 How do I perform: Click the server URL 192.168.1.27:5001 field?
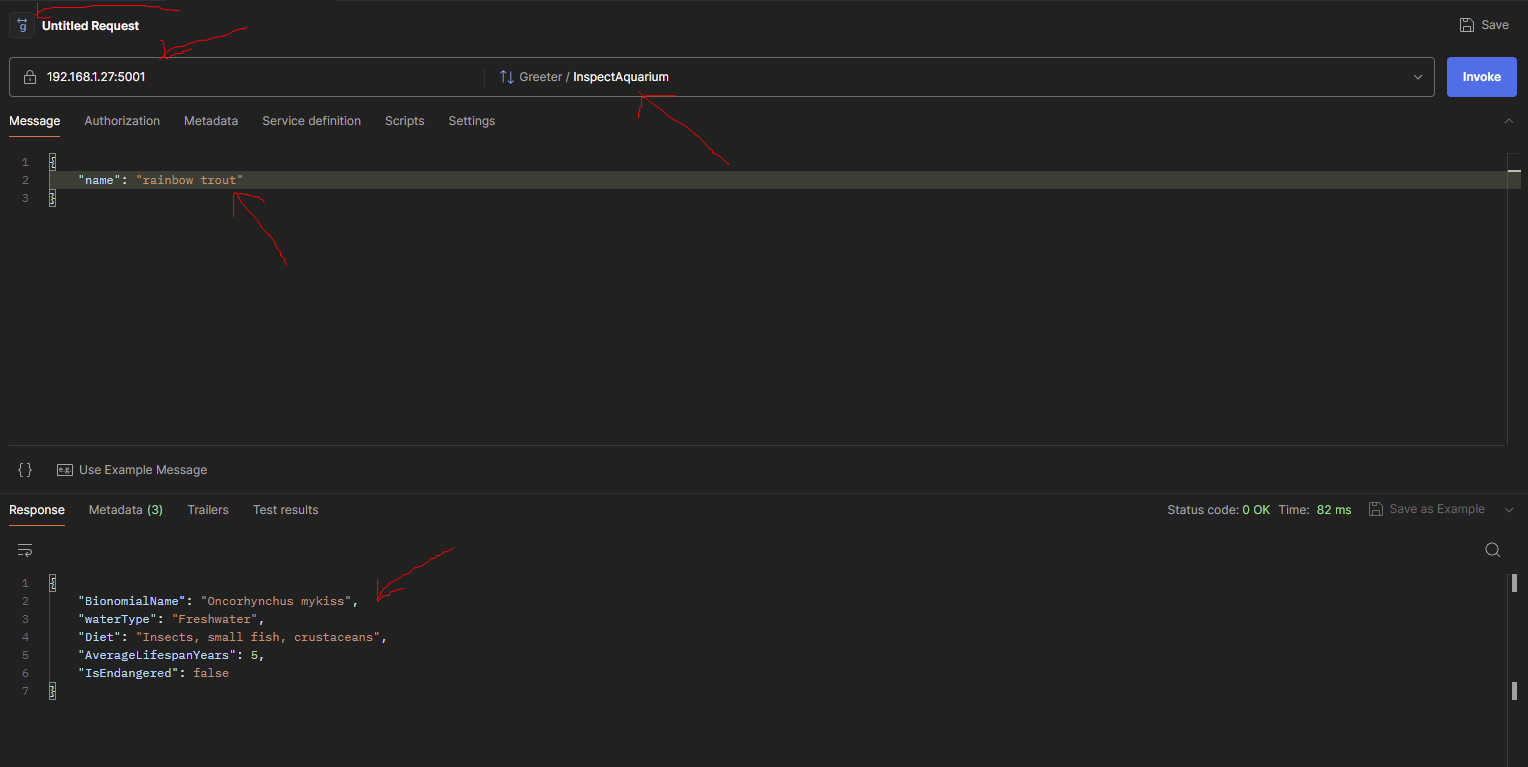246,77
